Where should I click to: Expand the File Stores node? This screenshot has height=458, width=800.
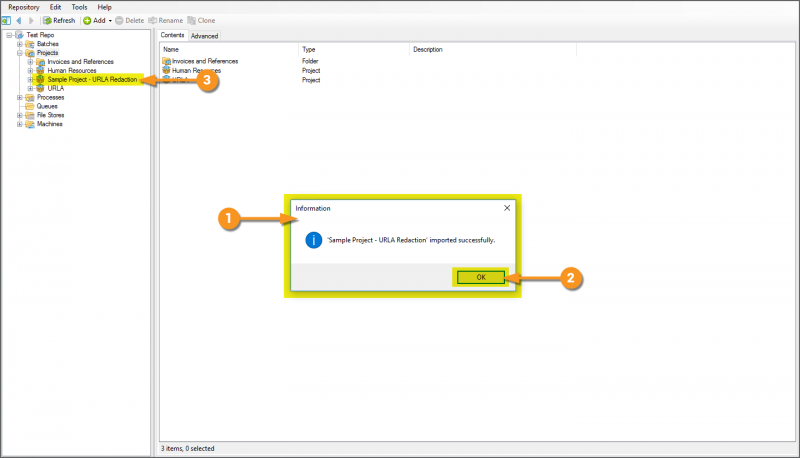(20, 116)
